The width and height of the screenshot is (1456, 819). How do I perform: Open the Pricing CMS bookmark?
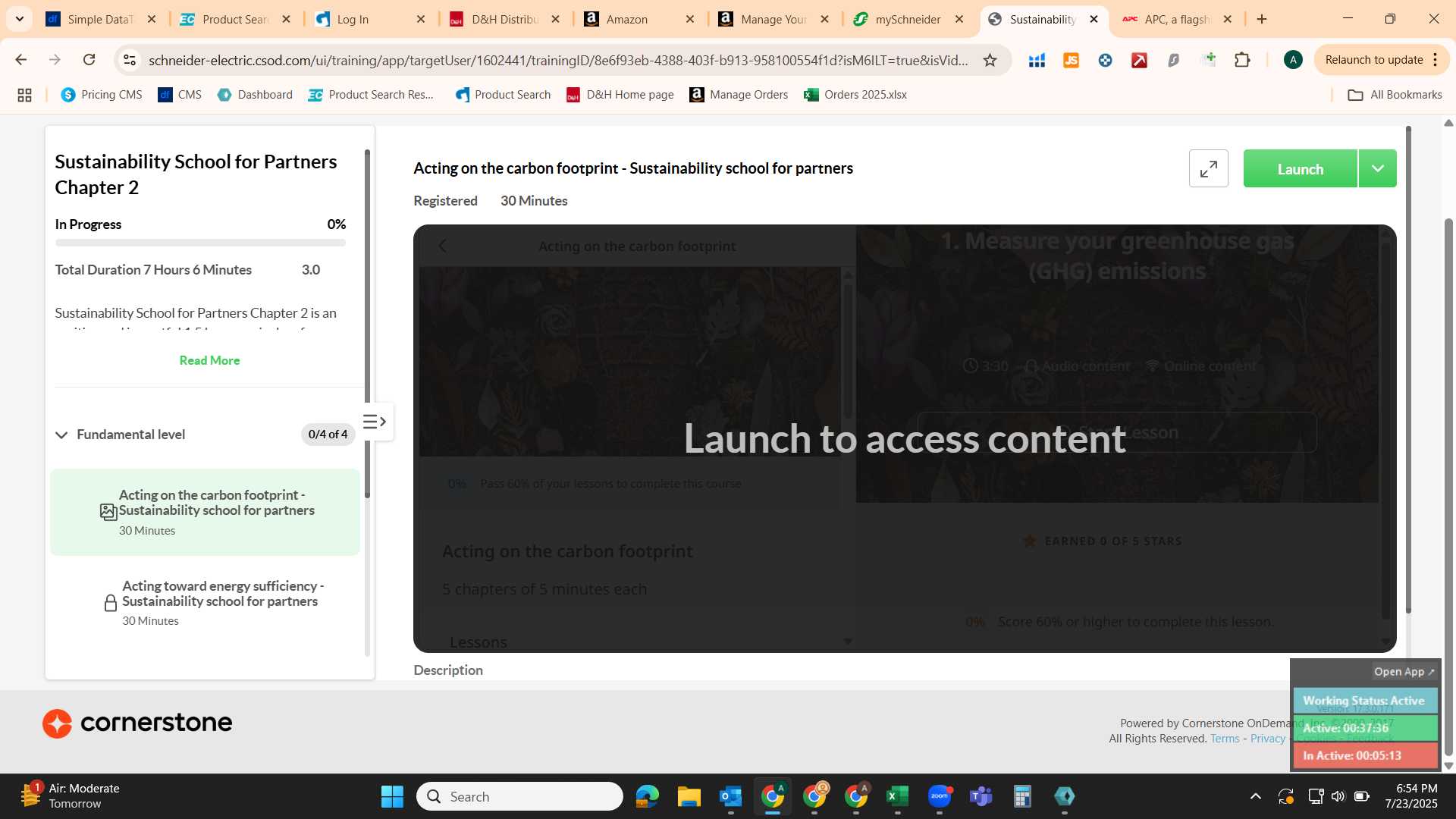click(x=102, y=95)
